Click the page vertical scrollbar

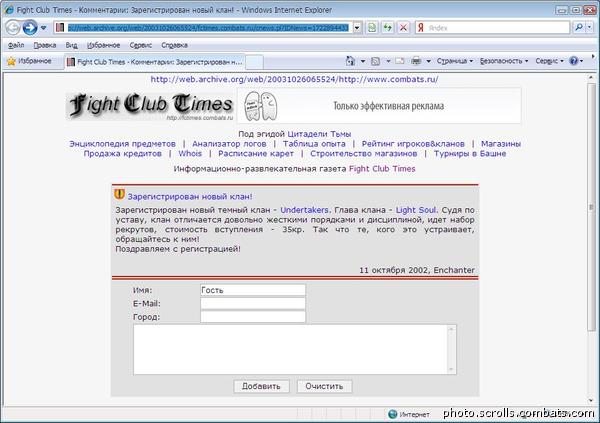click(592, 207)
